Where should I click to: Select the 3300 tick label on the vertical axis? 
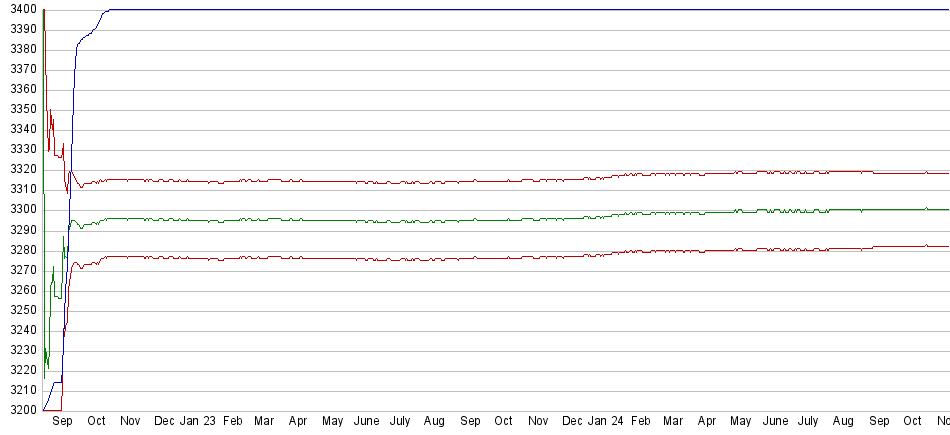point(20,209)
